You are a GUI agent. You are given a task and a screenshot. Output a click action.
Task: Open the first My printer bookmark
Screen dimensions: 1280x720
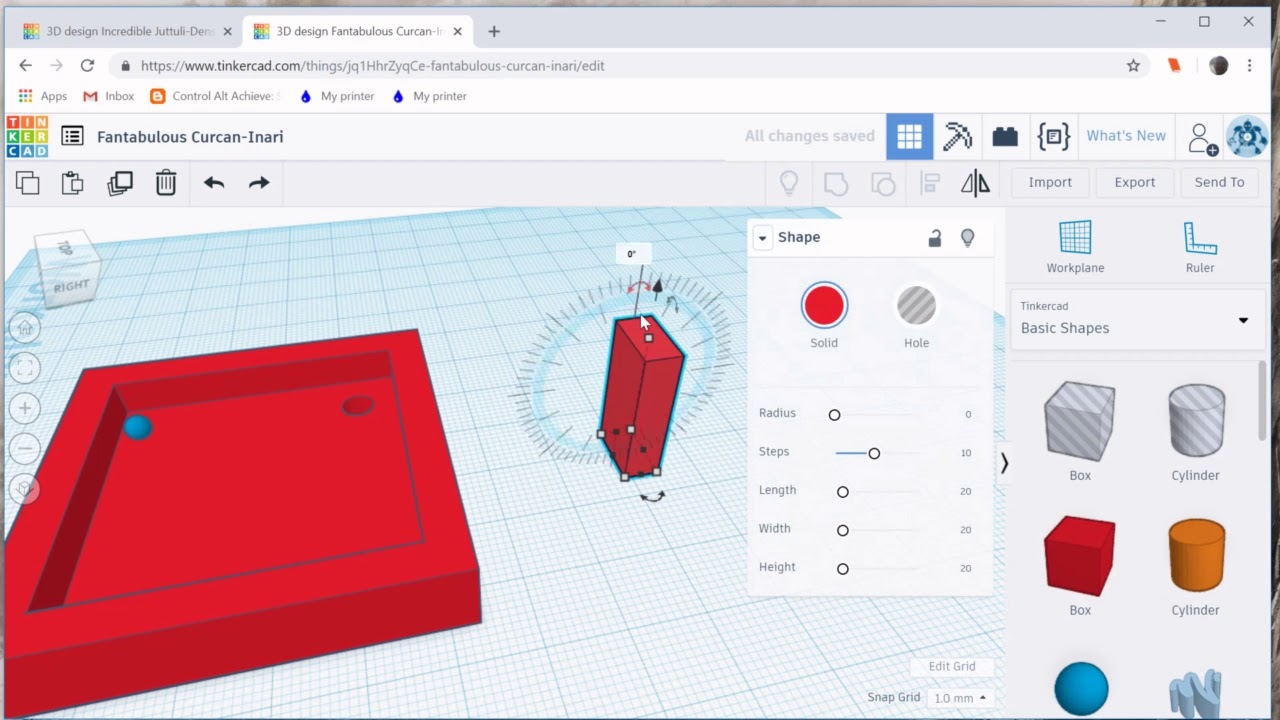[x=337, y=96]
